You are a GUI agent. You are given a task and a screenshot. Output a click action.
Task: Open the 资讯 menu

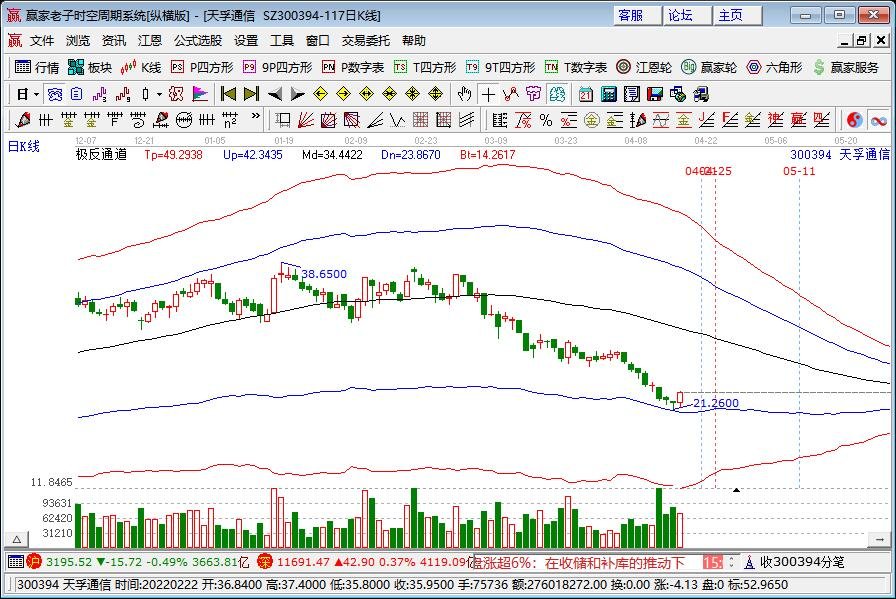[114, 41]
